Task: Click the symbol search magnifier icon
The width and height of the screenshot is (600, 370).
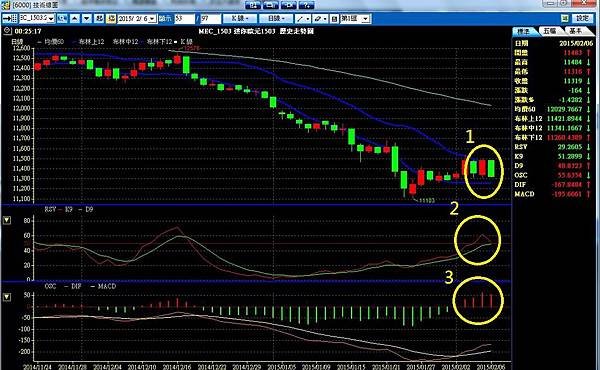Action: click(x=62, y=18)
